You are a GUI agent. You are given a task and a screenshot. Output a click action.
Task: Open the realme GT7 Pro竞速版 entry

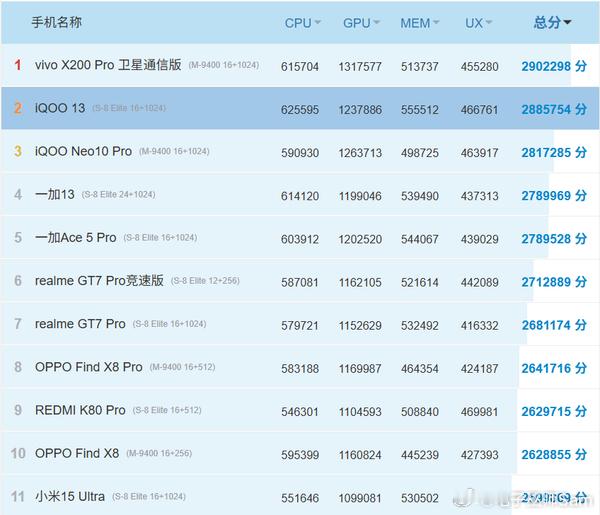click(x=99, y=280)
